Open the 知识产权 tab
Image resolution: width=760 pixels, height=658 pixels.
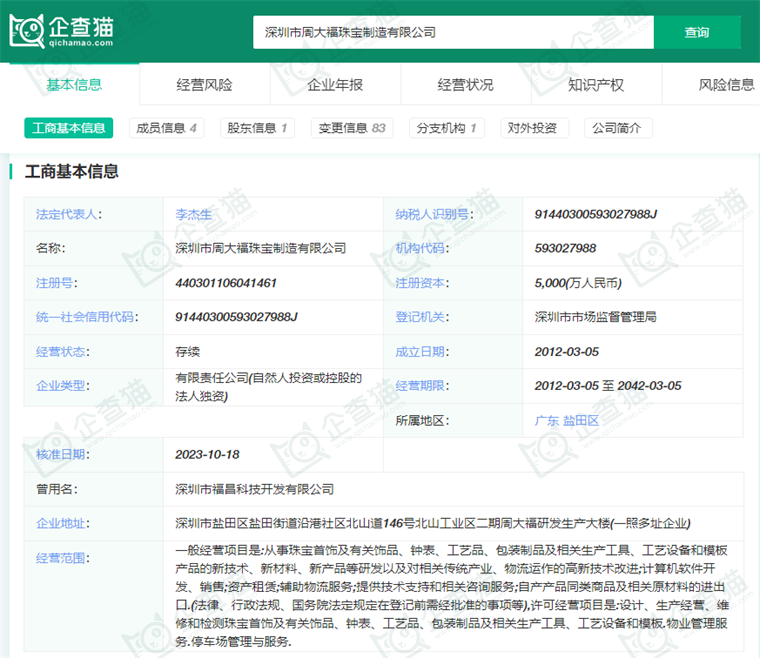[x=596, y=85]
